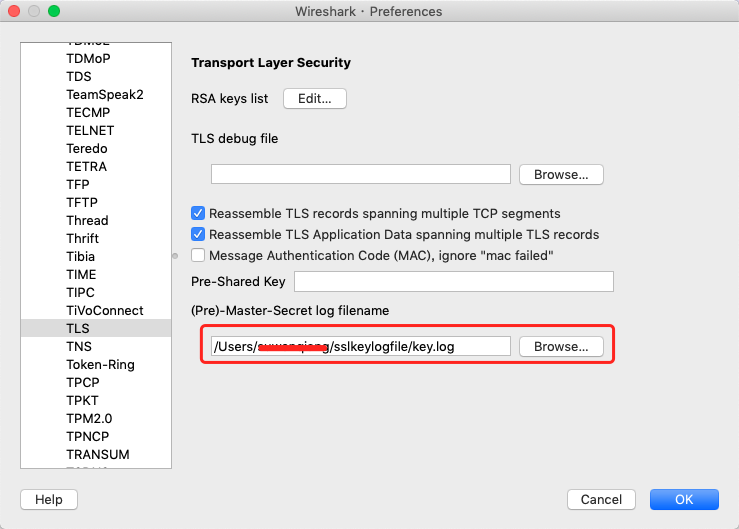Choose Tibia from the protocol list
Viewport: 739px width, 529px height.
96,256
